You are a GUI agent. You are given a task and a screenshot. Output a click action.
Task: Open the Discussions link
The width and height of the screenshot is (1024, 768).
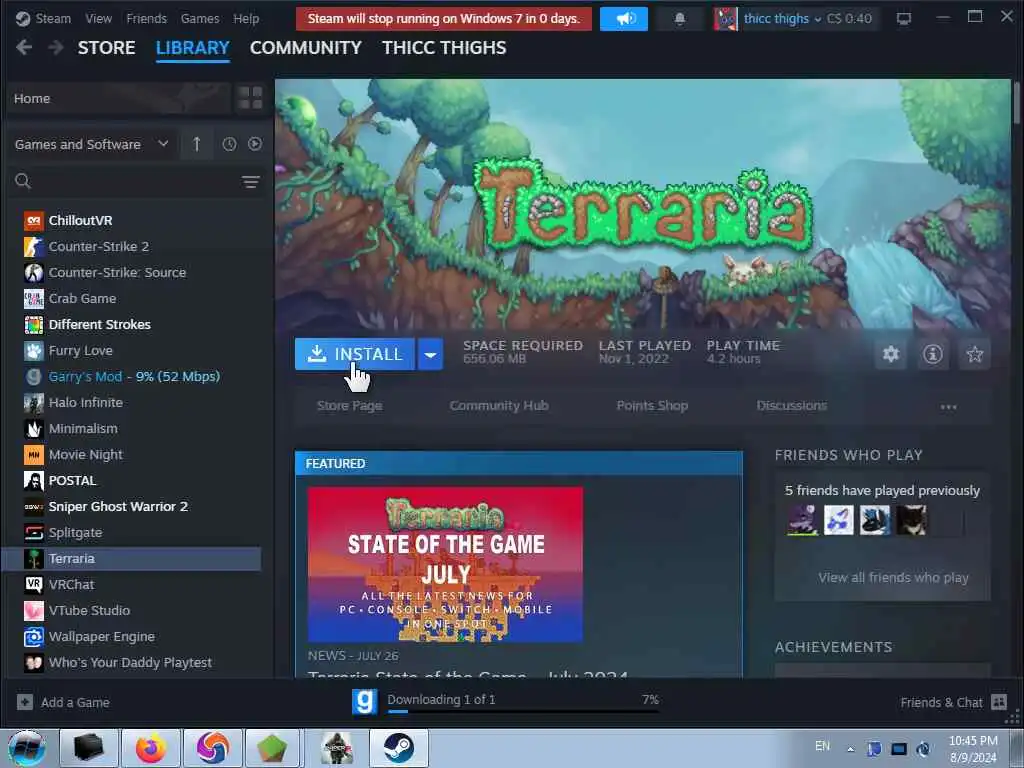792,406
